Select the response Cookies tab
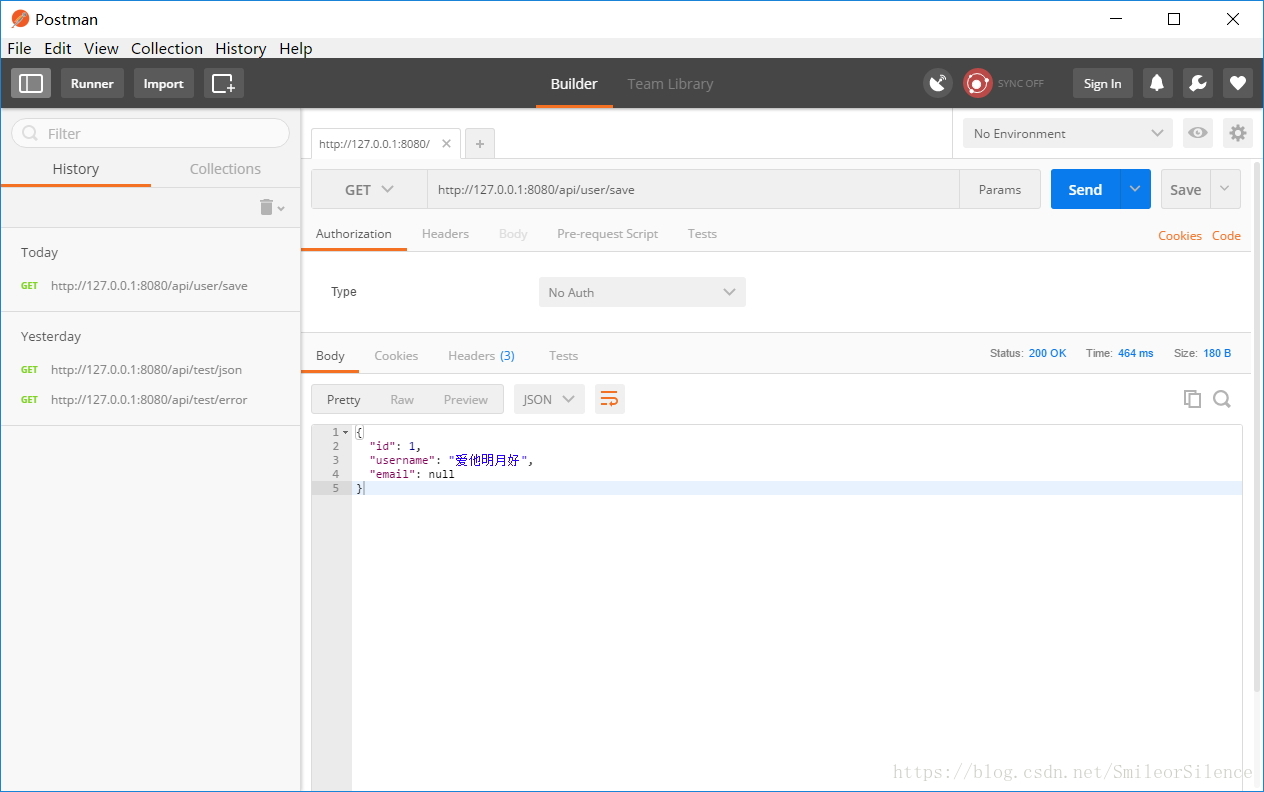Screen dimensions: 1264x792 [396, 356]
